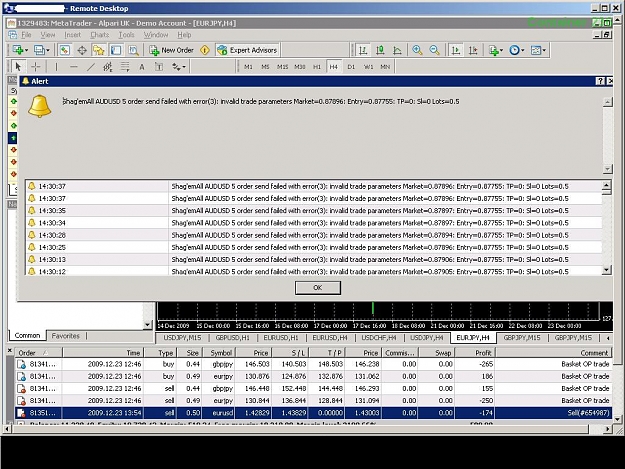Viewport: 625px width, 469px height.
Task: Toggle the Terminal window icon
Action: (116, 50)
